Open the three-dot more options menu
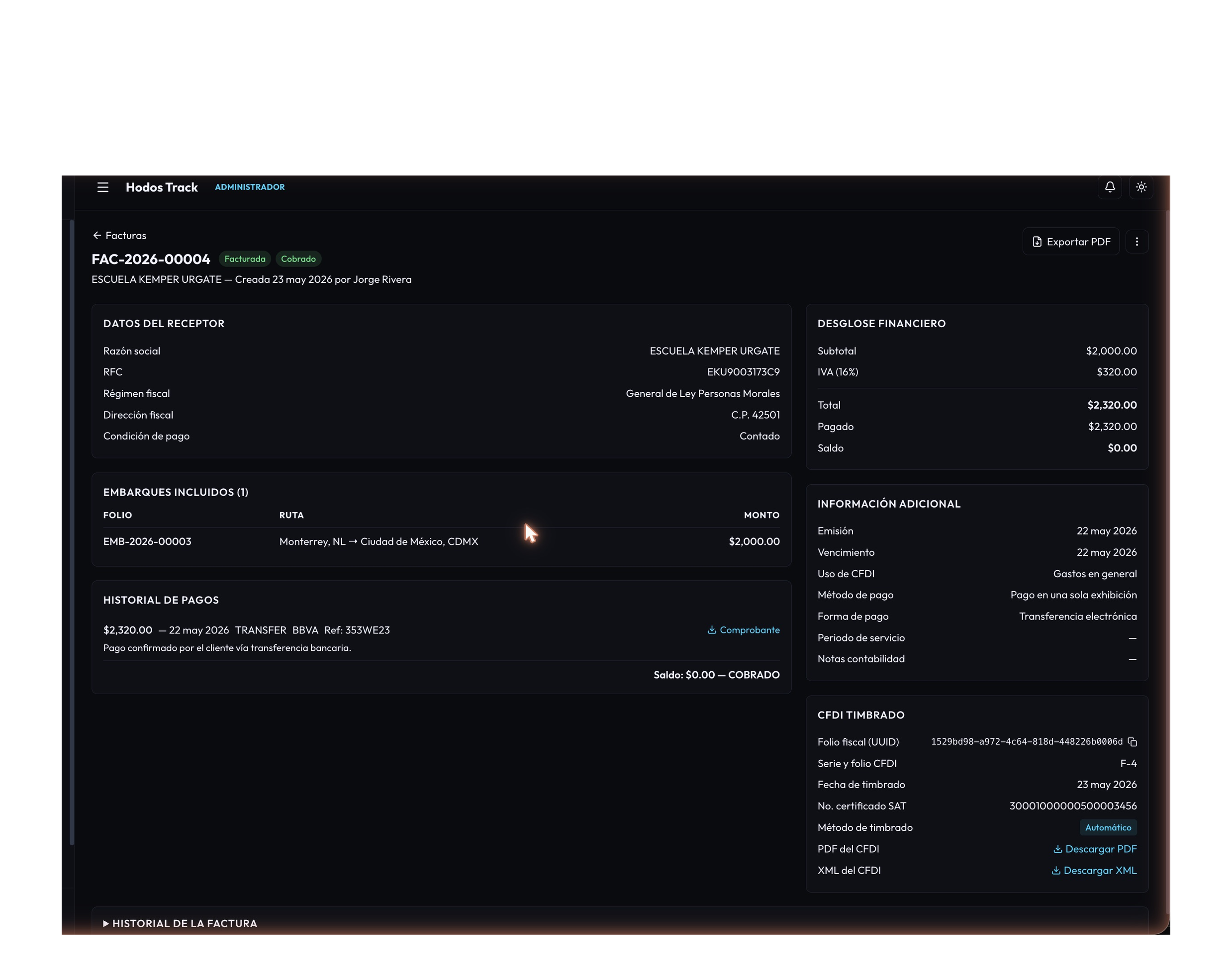Image resolution: width=1232 pixels, height=974 pixels. (1137, 242)
